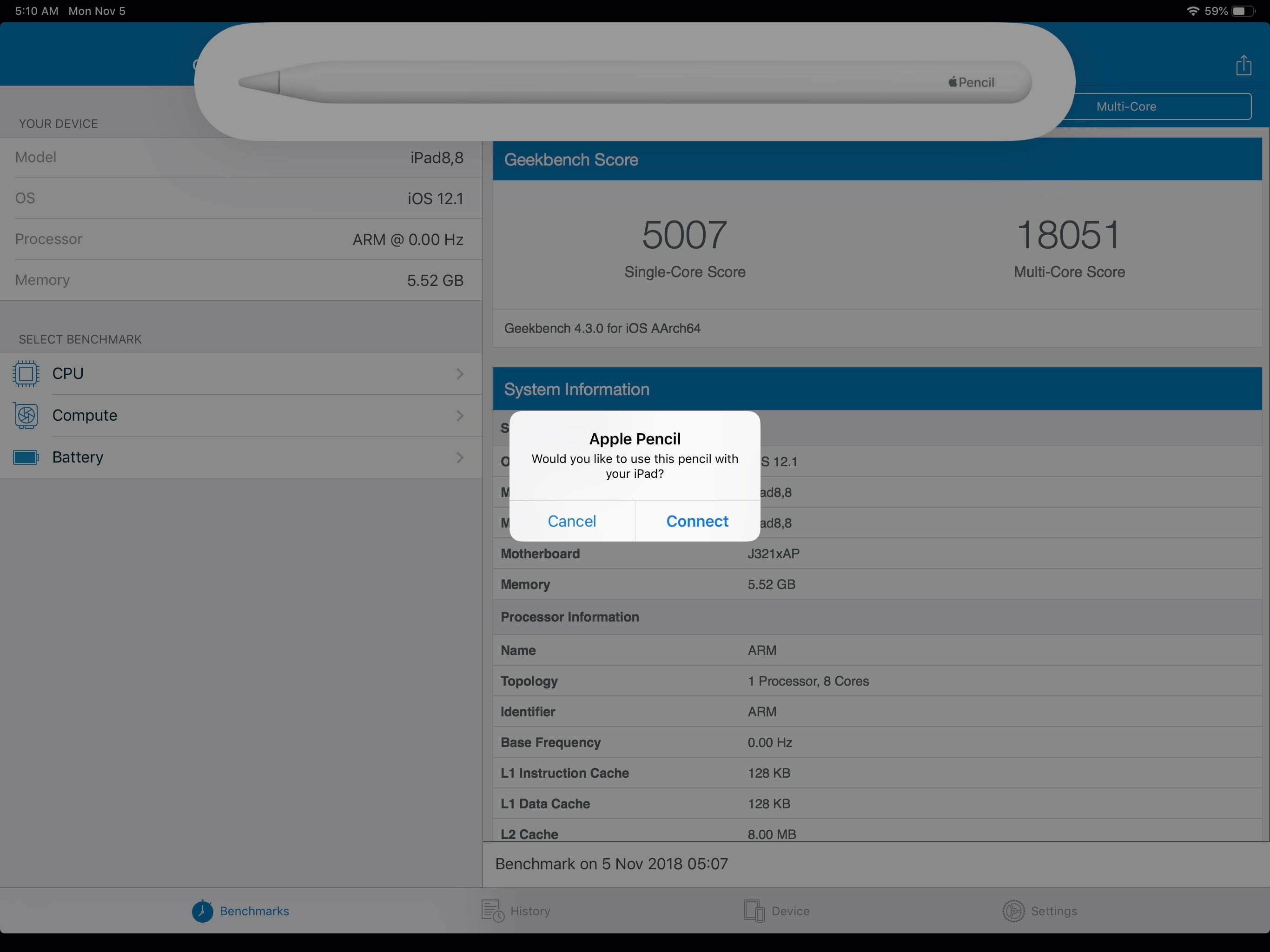Screen dimensions: 1270x952
Task: Tap the Benchmarks stopwatch icon
Action: [x=202, y=911]
